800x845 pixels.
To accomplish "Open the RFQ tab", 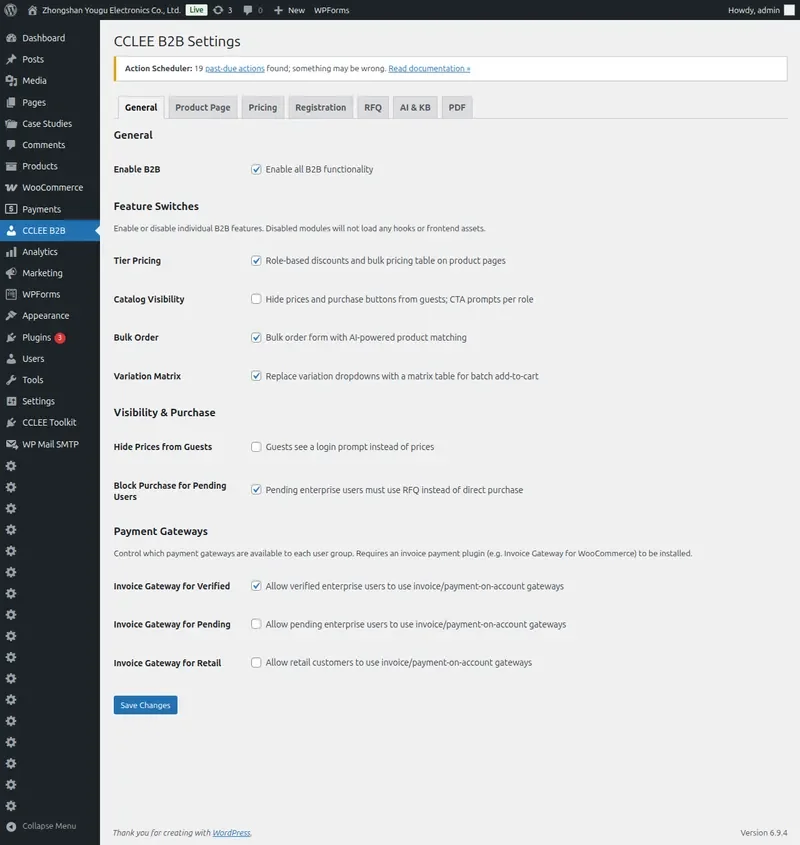I will click(373, 107).
